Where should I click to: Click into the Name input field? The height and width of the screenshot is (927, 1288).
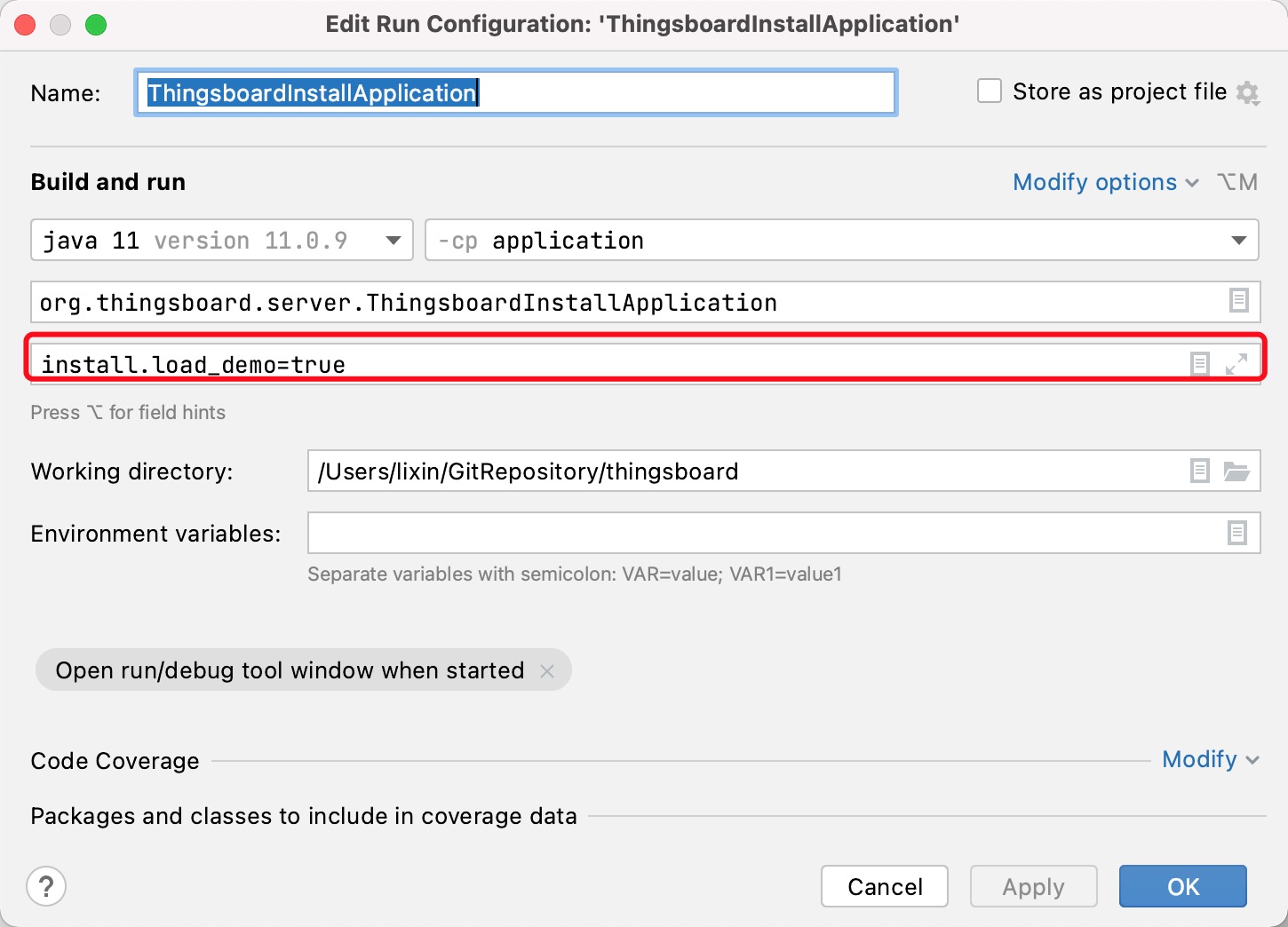coord(516,92)
